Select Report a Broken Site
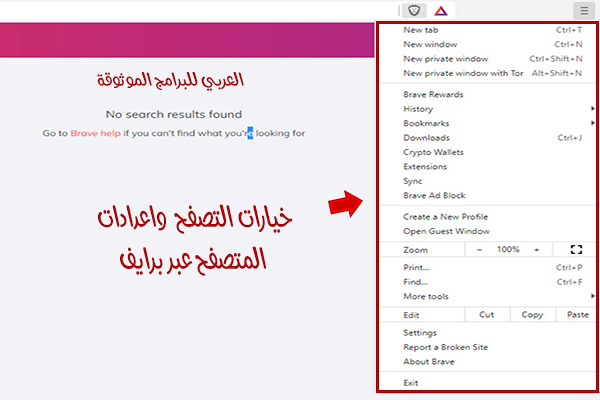 tap(488, 347)
